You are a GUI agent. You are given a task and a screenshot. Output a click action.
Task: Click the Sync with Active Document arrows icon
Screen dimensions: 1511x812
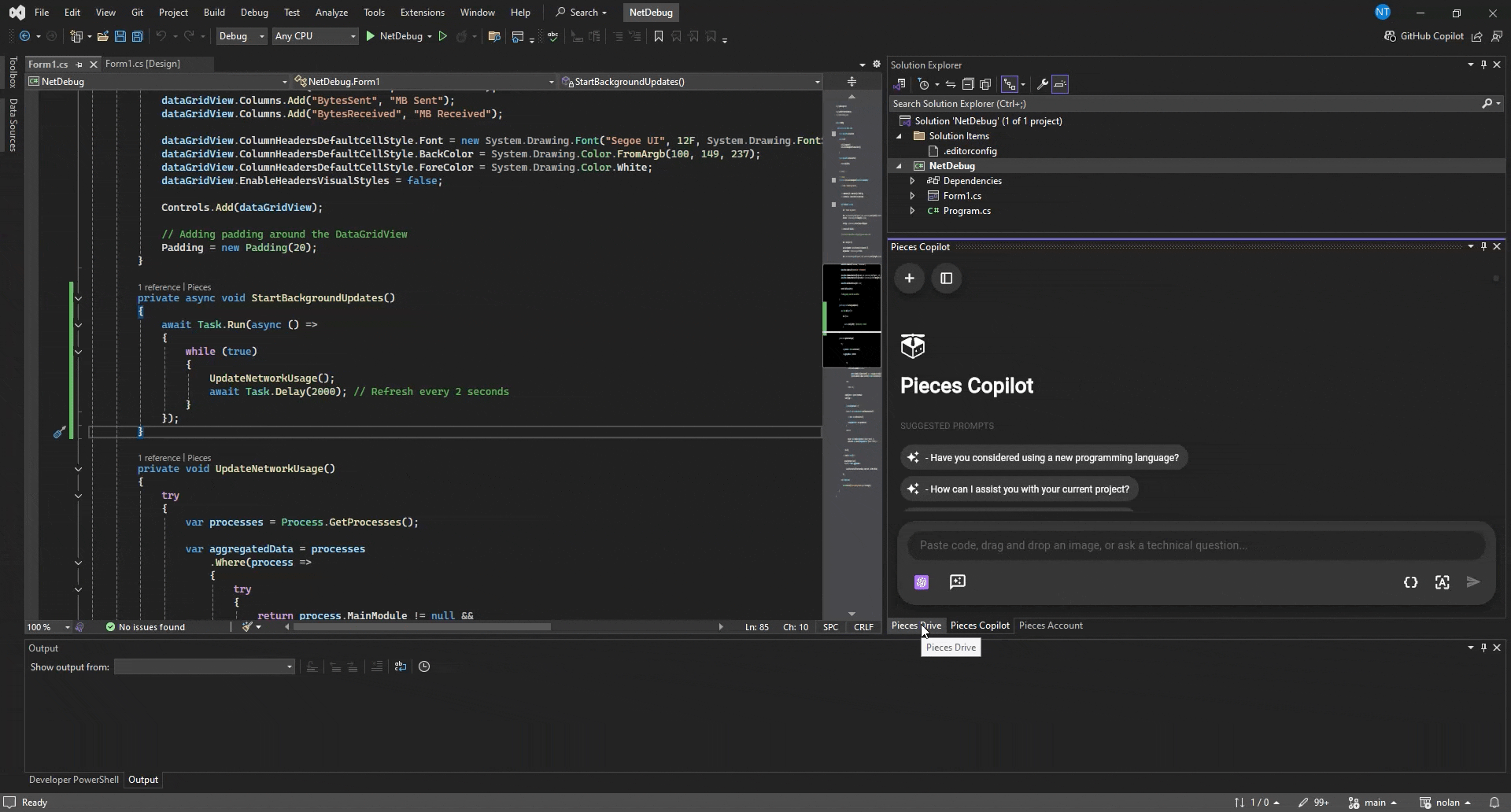click(951, 84)
